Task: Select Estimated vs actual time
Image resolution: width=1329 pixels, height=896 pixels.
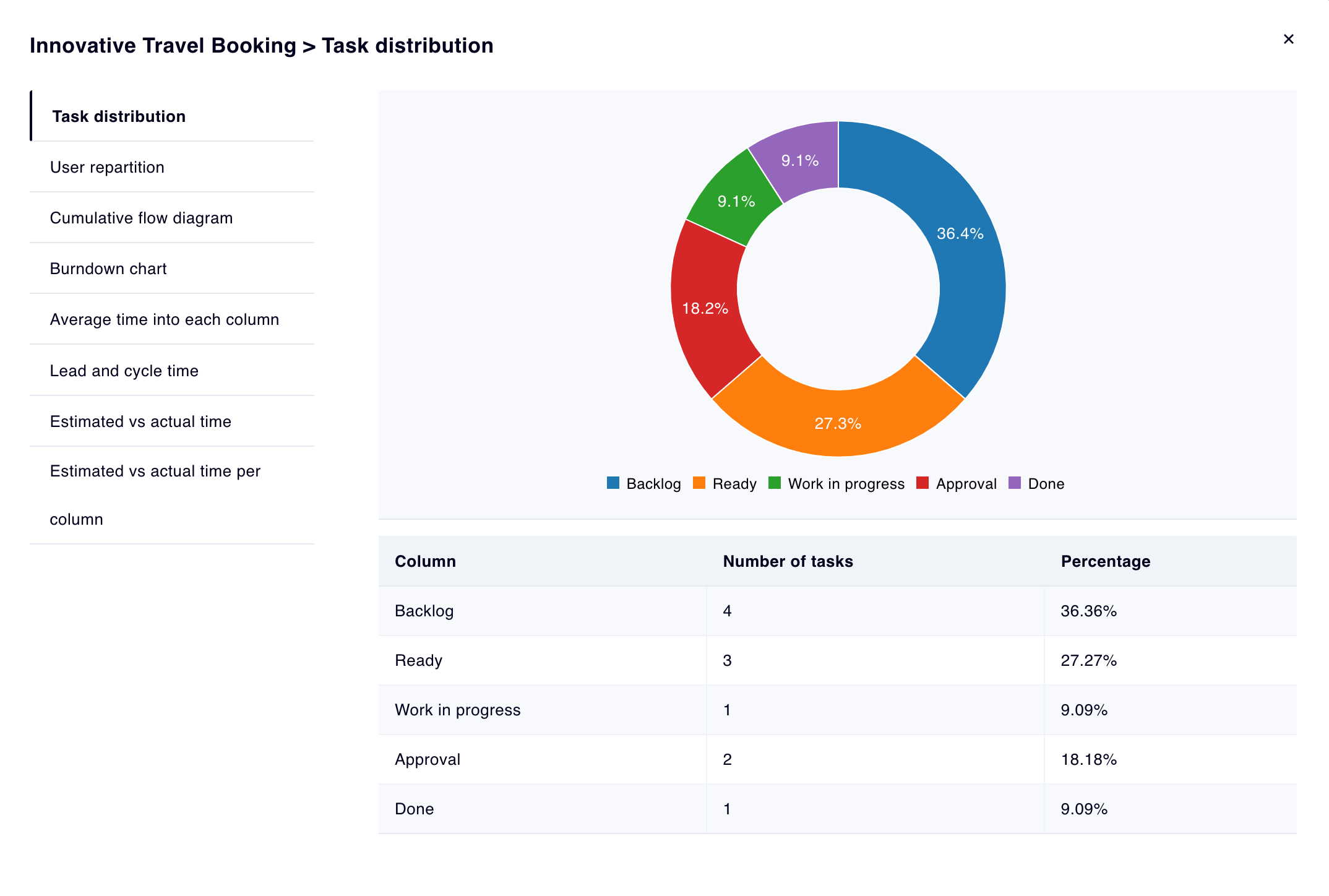Action: point(140,421)
